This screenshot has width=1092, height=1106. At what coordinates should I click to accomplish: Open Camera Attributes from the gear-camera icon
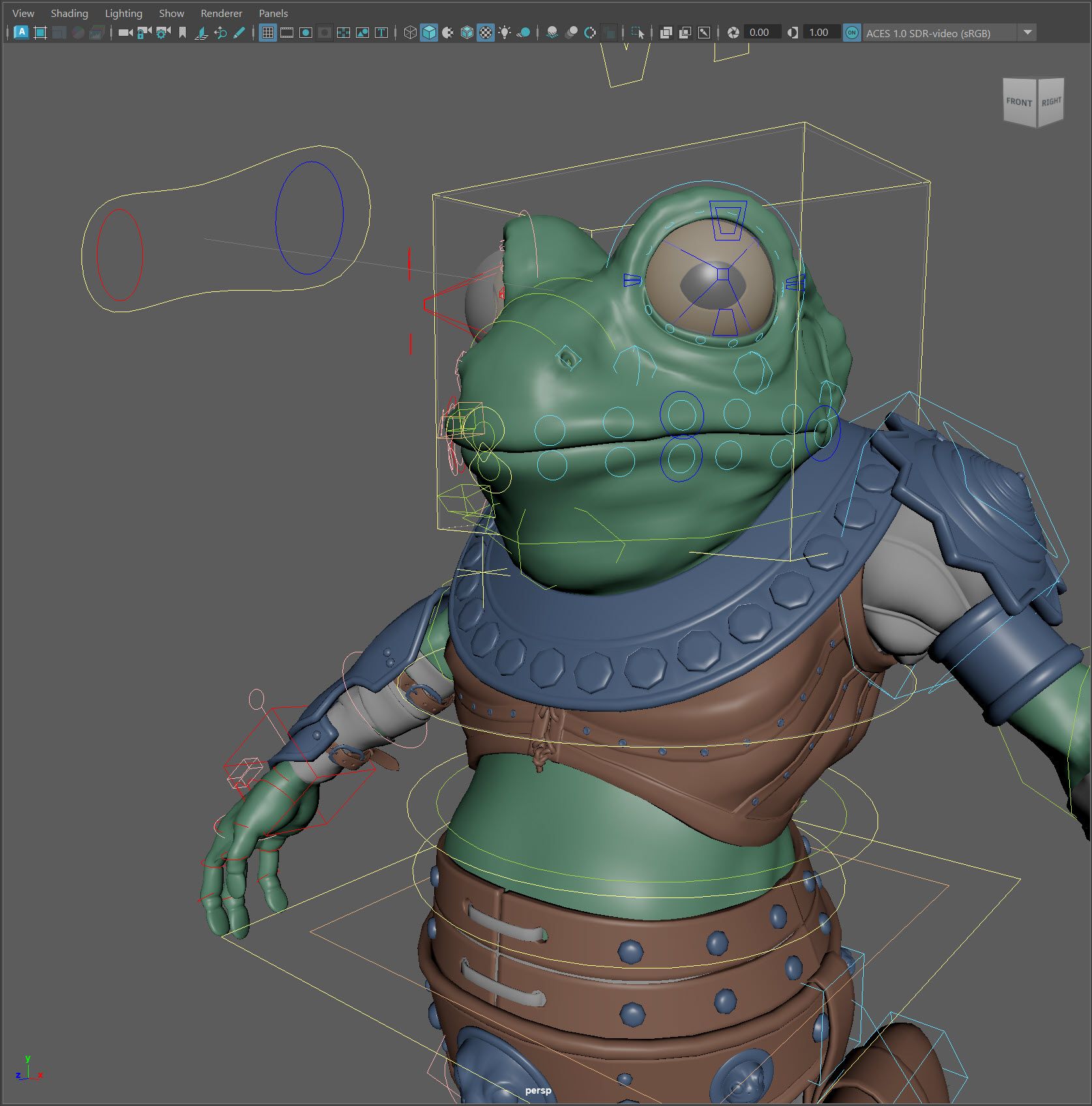[163, 32]
